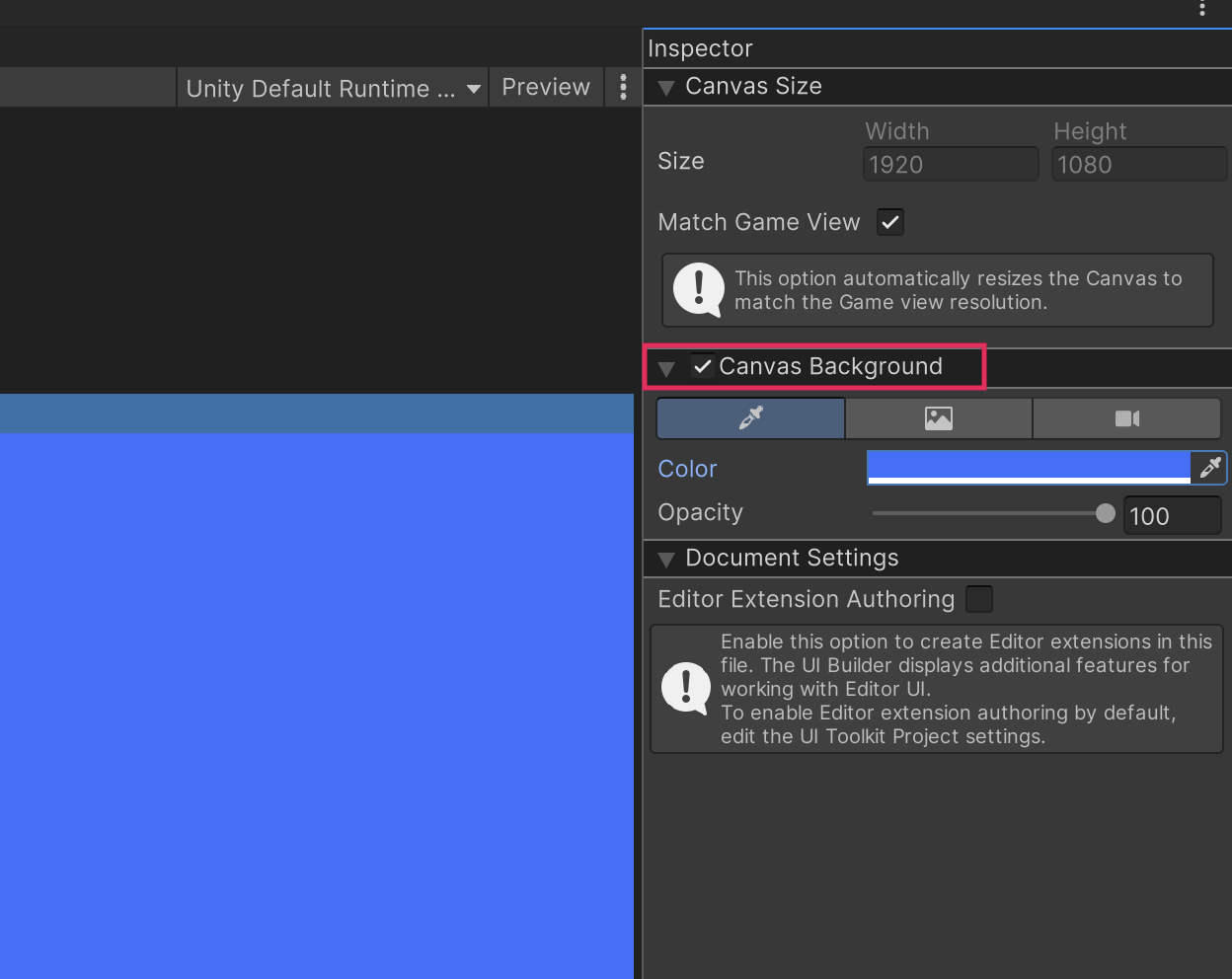Collapse the Canvas Background foldout arrow
Image resolution: width=1232 pixels, height=979 pixels.
click(666, 368)
